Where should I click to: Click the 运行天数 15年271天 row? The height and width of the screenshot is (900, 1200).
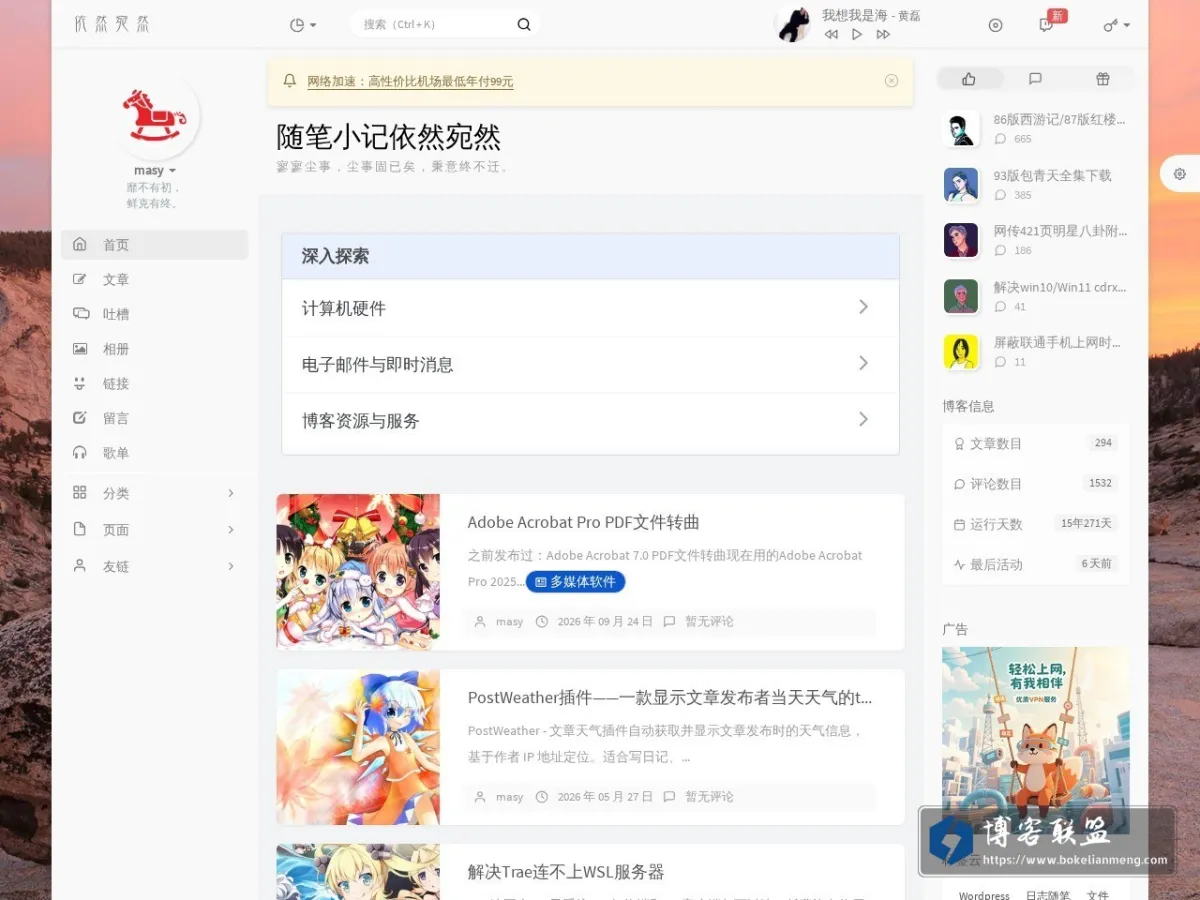[1036, 524]
